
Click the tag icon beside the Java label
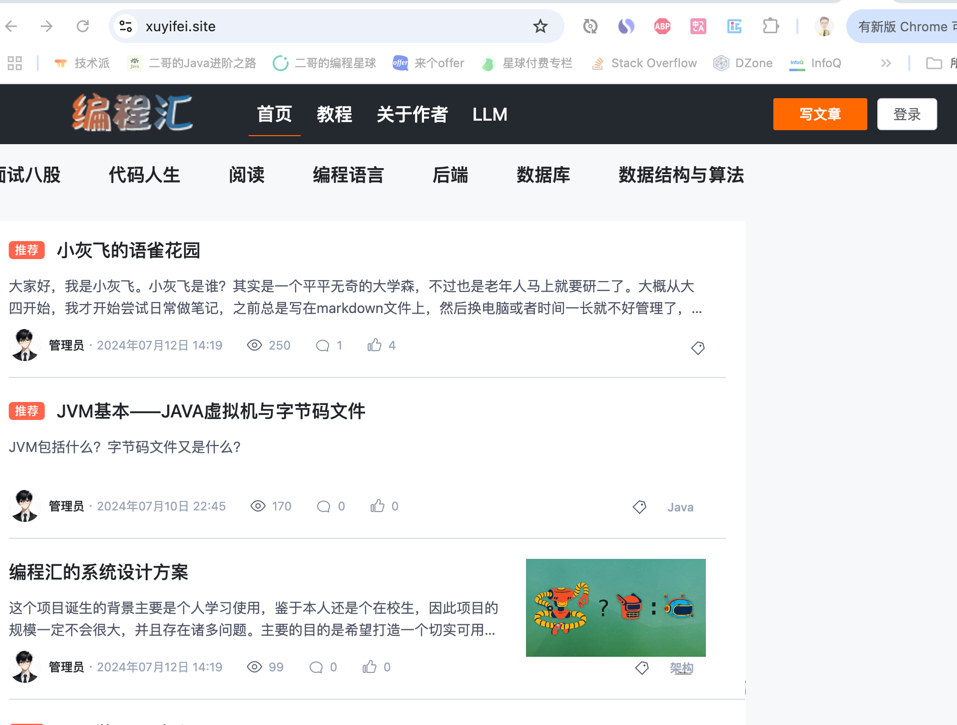pyautogui.click(x=639, y=507)
